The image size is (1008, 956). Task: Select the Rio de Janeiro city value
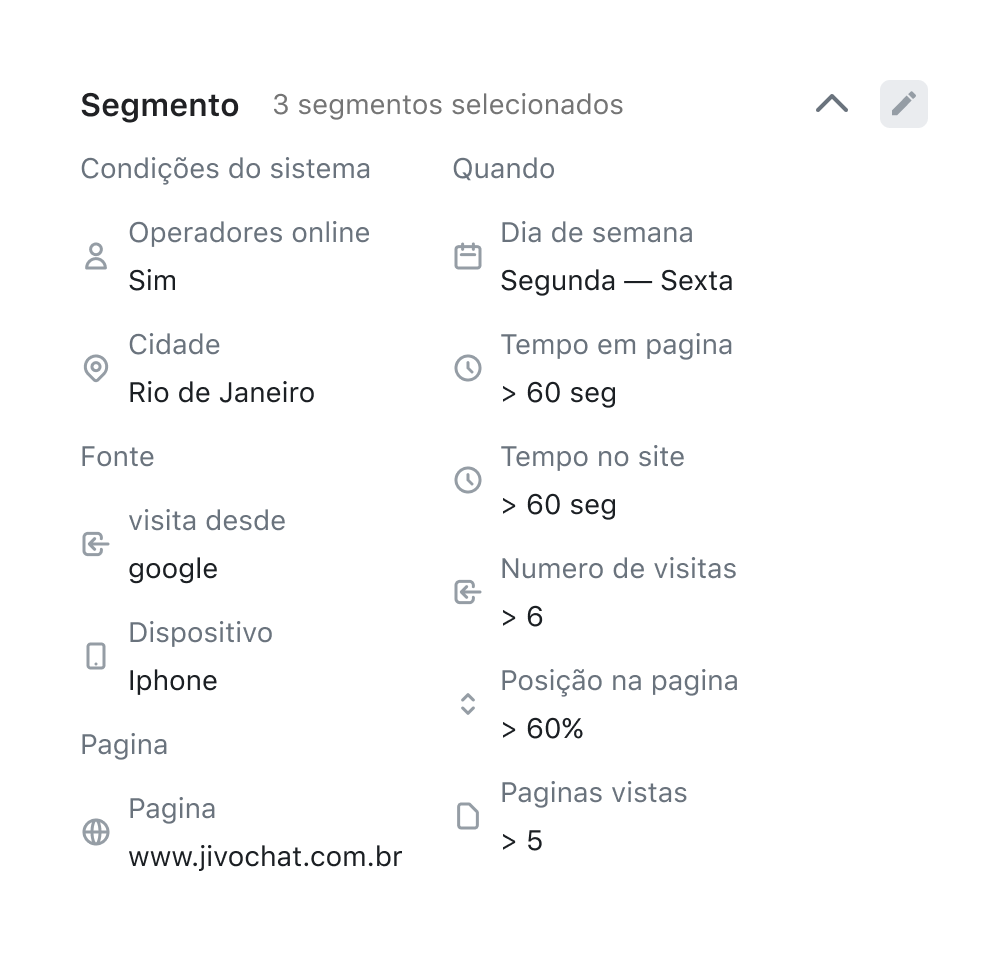[221, 393]
